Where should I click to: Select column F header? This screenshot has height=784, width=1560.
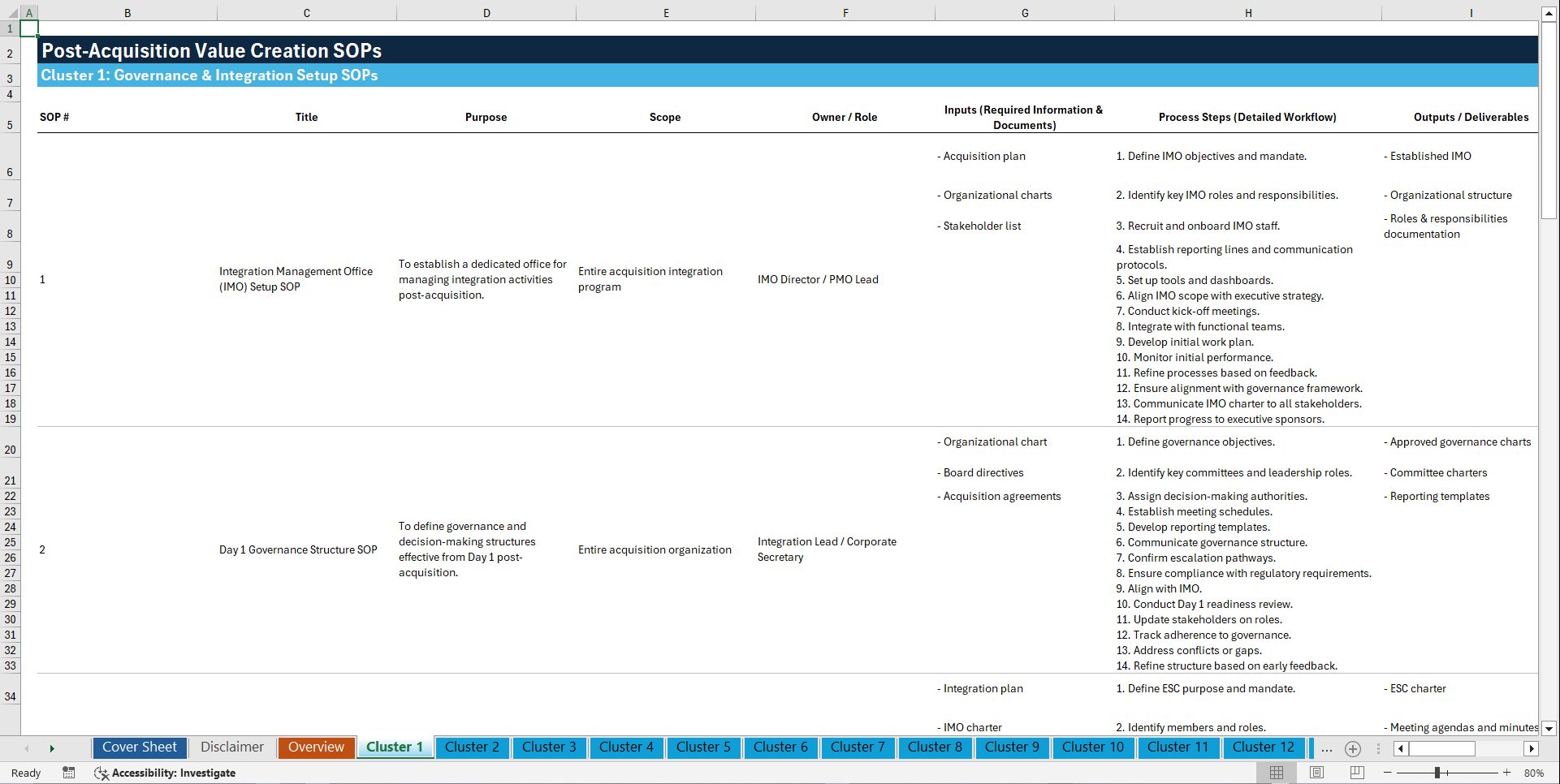coord(845,12)
